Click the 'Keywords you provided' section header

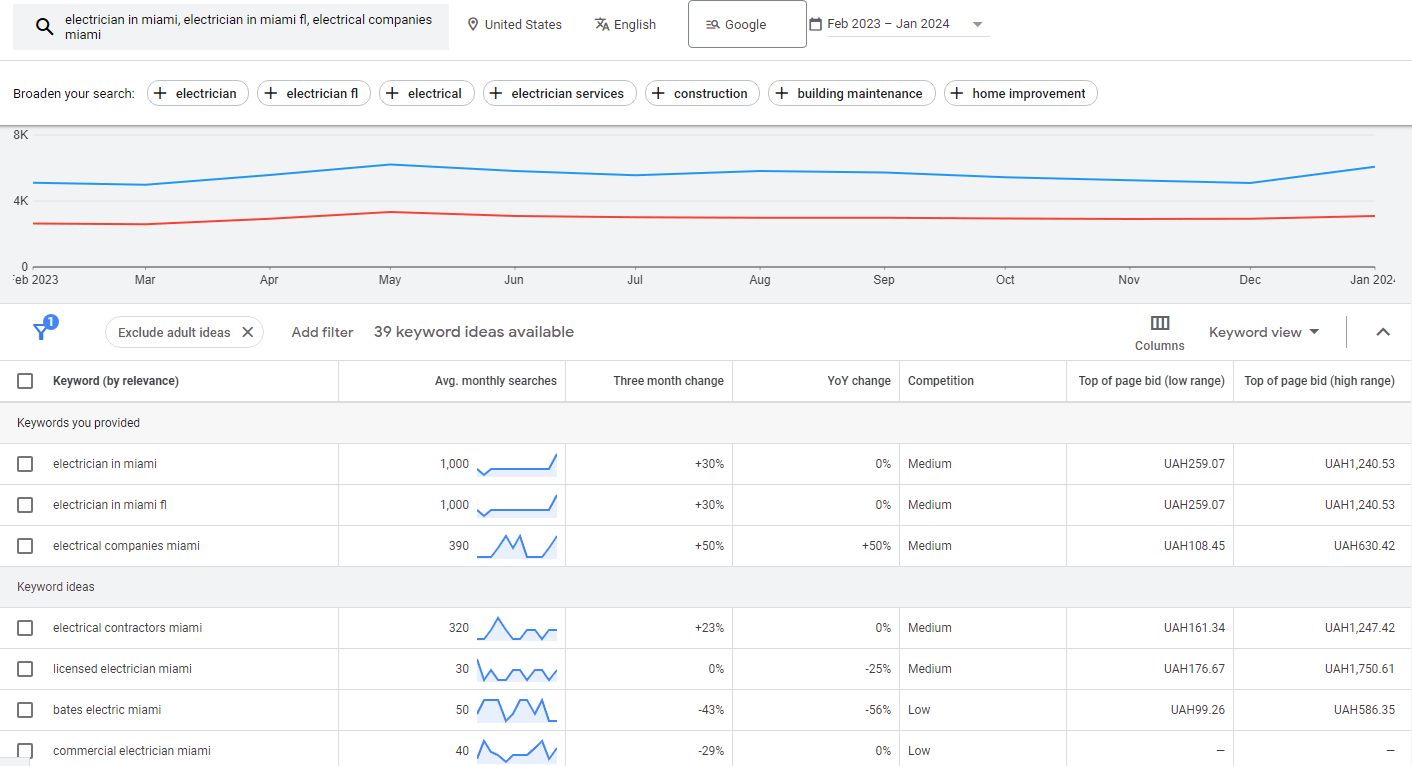[x=78, y=423]
